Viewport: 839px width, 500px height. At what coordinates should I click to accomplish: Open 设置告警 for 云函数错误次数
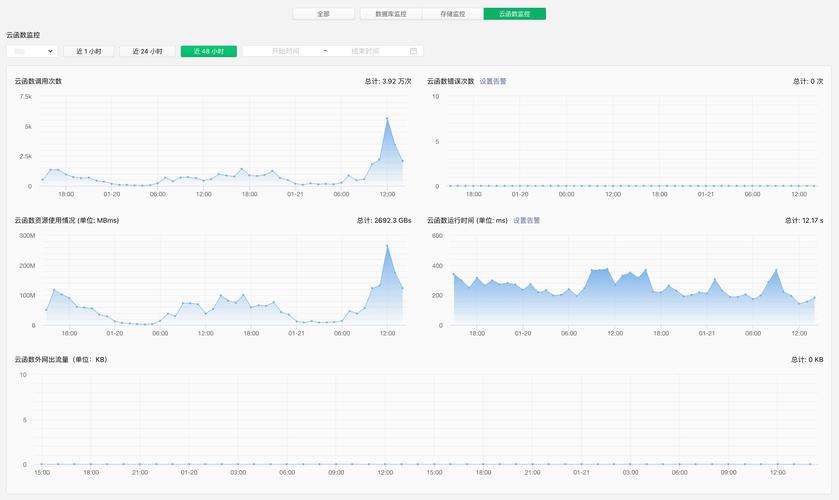pos(493,81)
